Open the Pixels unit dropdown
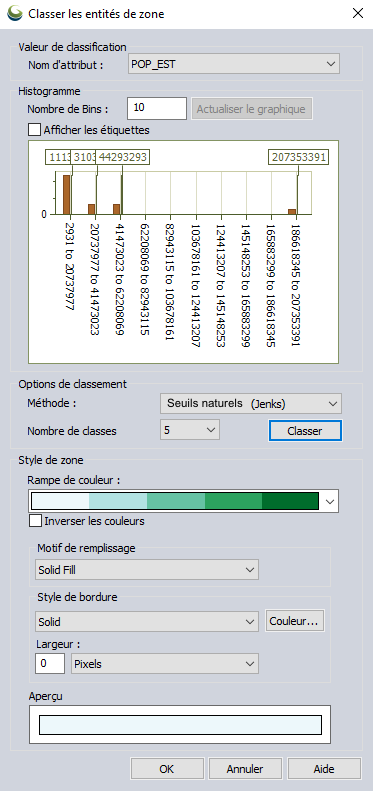This screenshot has height=791, width=373. tap(165, 664)
